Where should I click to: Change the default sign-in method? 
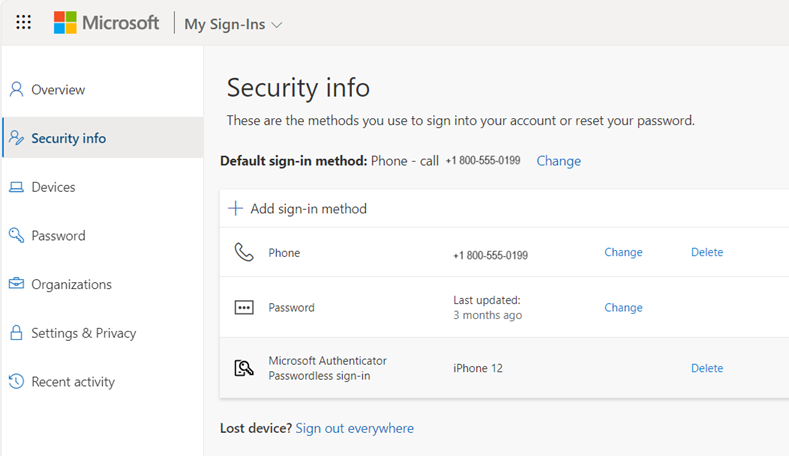tap(558, 161)
